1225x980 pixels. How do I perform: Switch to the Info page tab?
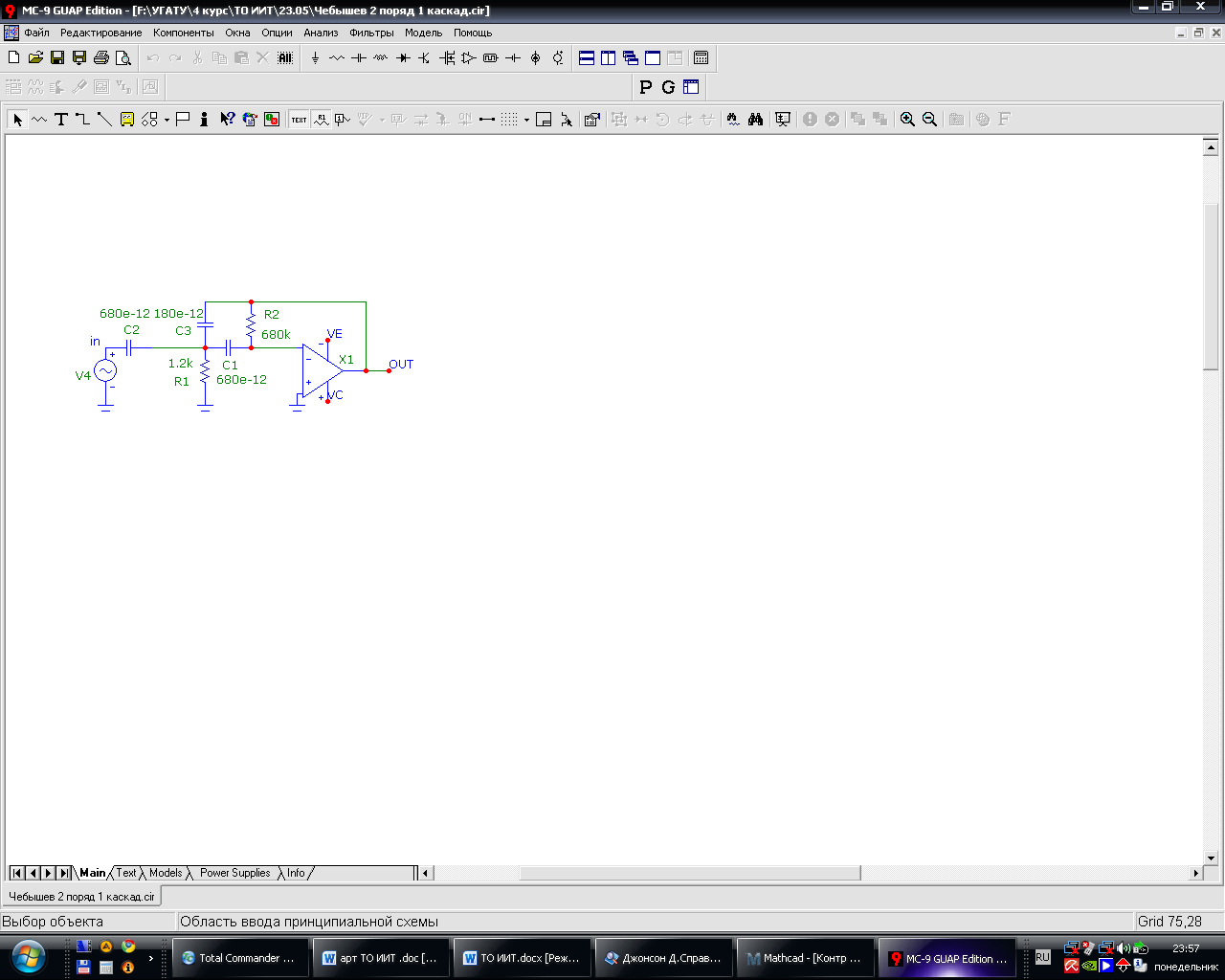point(296,873)
